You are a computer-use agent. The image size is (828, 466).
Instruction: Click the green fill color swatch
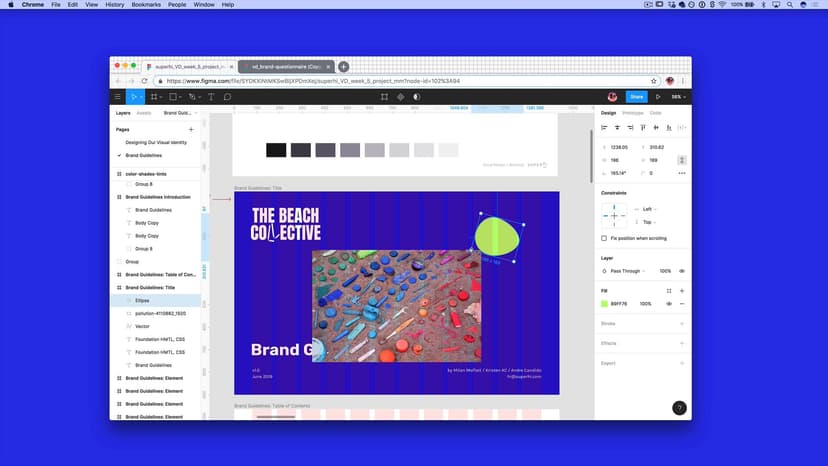604,303
